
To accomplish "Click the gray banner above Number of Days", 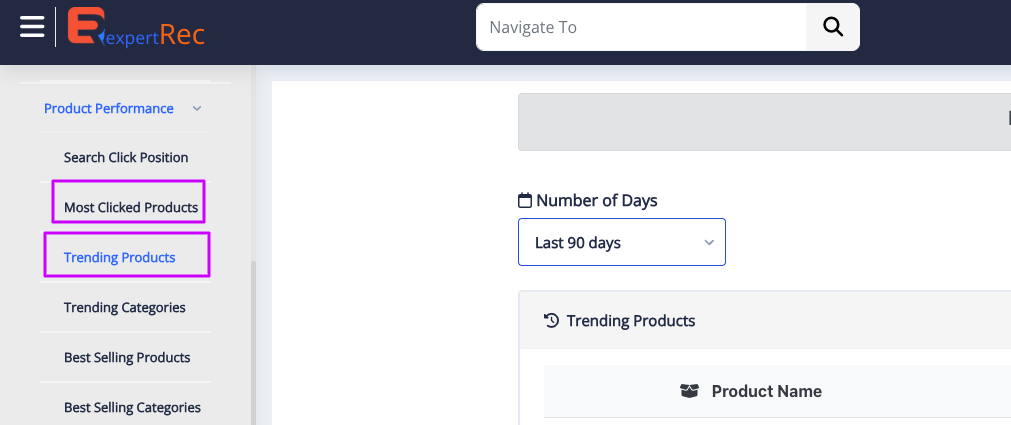I will 760,122.
